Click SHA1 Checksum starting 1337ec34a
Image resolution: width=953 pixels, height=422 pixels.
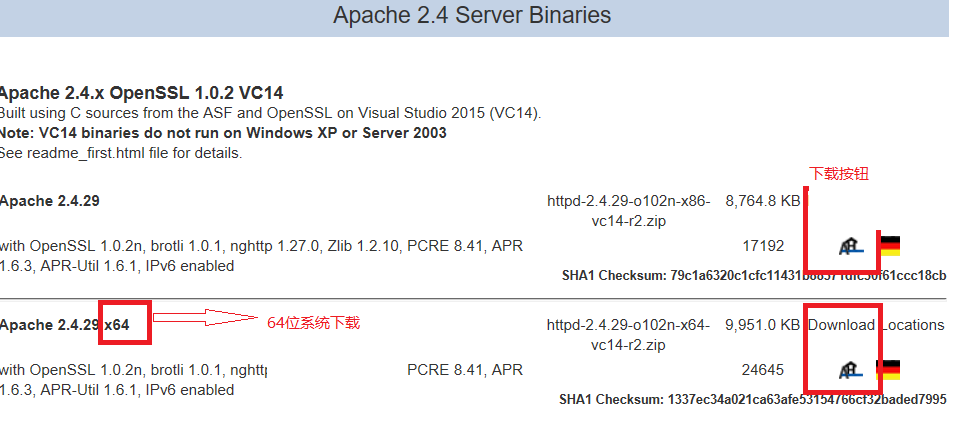[753, 400]
